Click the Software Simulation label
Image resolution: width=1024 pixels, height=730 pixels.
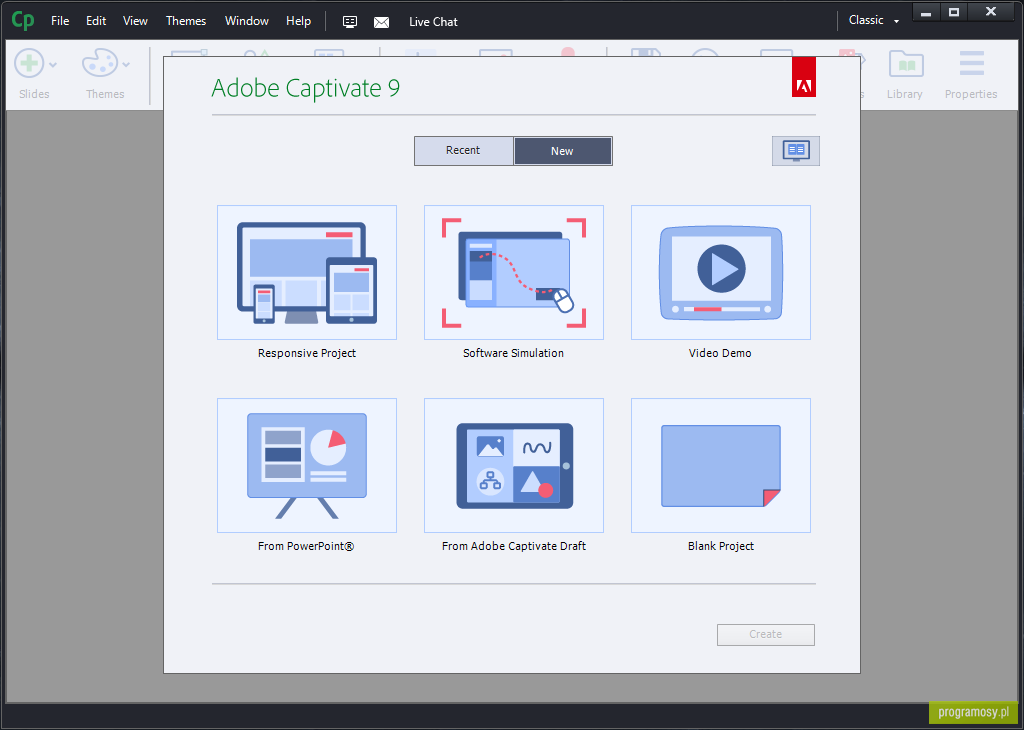tap(513, 353)
